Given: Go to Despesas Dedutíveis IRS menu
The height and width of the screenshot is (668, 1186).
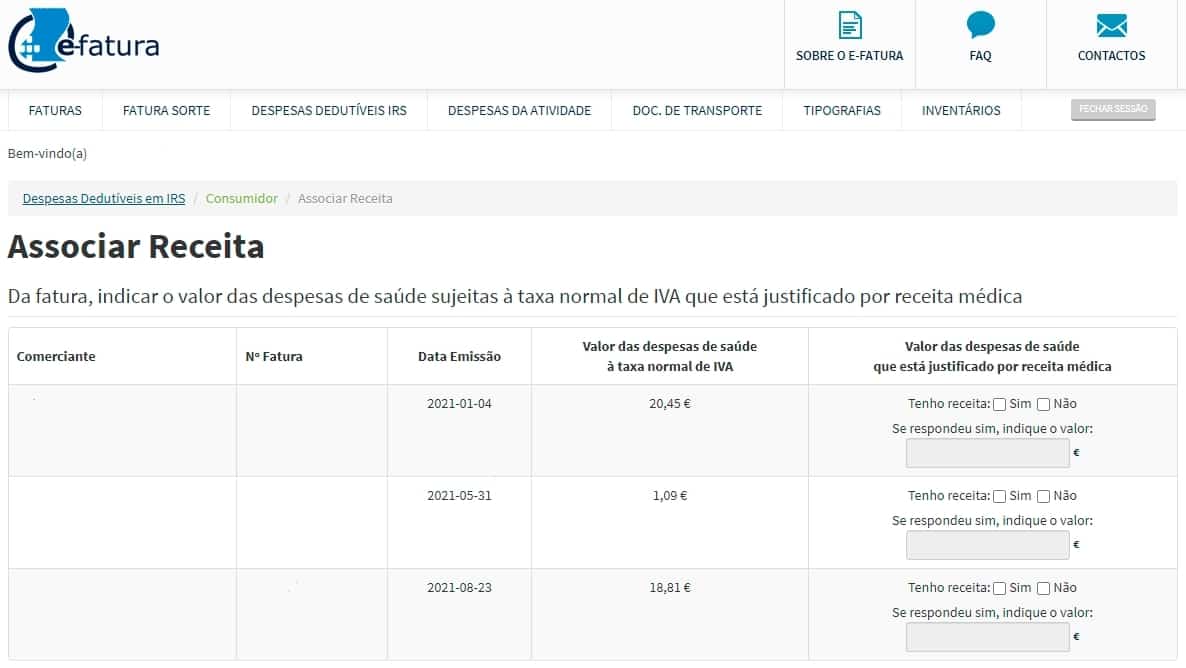Looking at the screenshot, I should click(x=329, y=111).
